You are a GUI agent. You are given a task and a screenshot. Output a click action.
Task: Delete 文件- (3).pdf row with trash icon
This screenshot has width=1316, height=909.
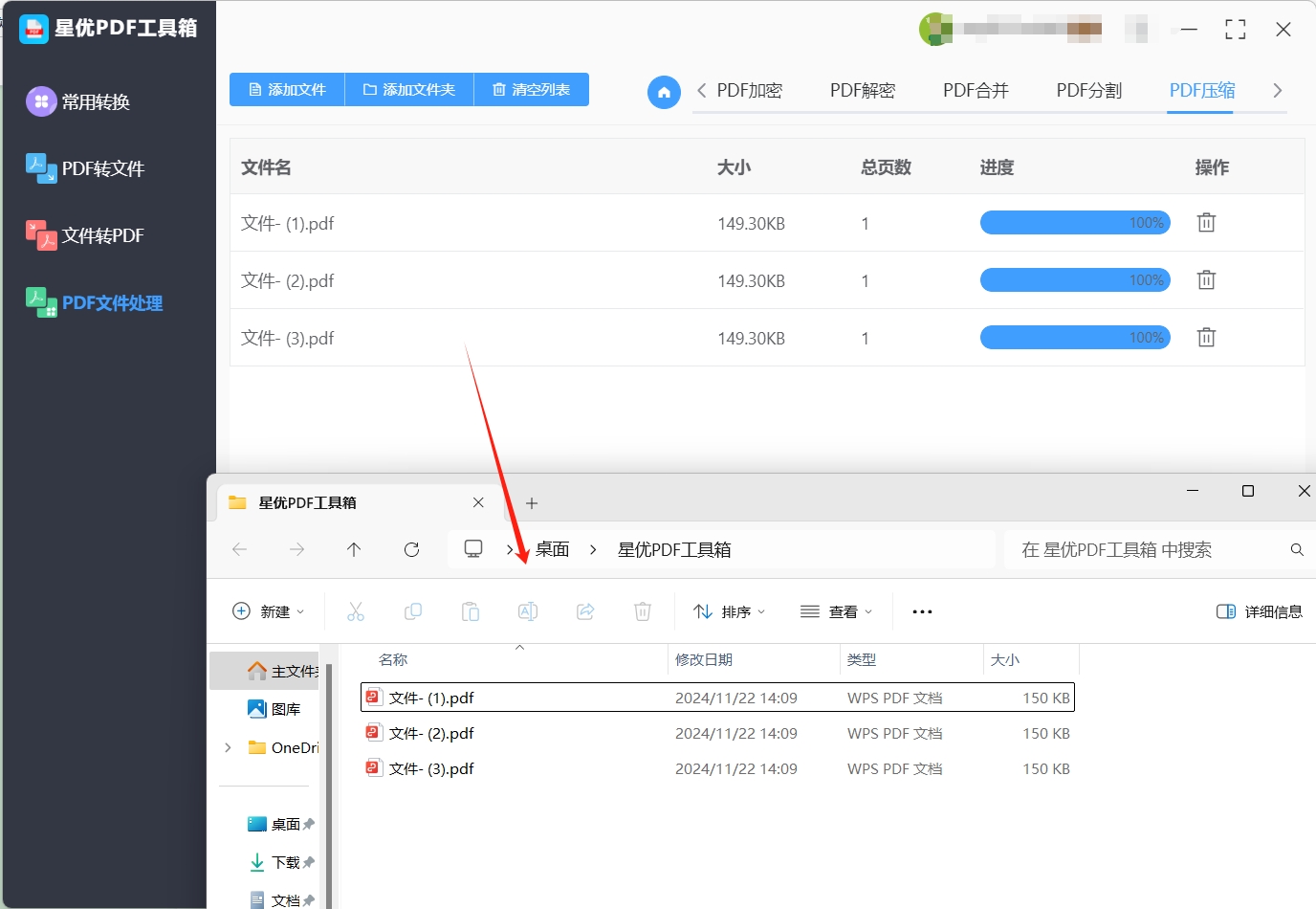[1206, 337]
